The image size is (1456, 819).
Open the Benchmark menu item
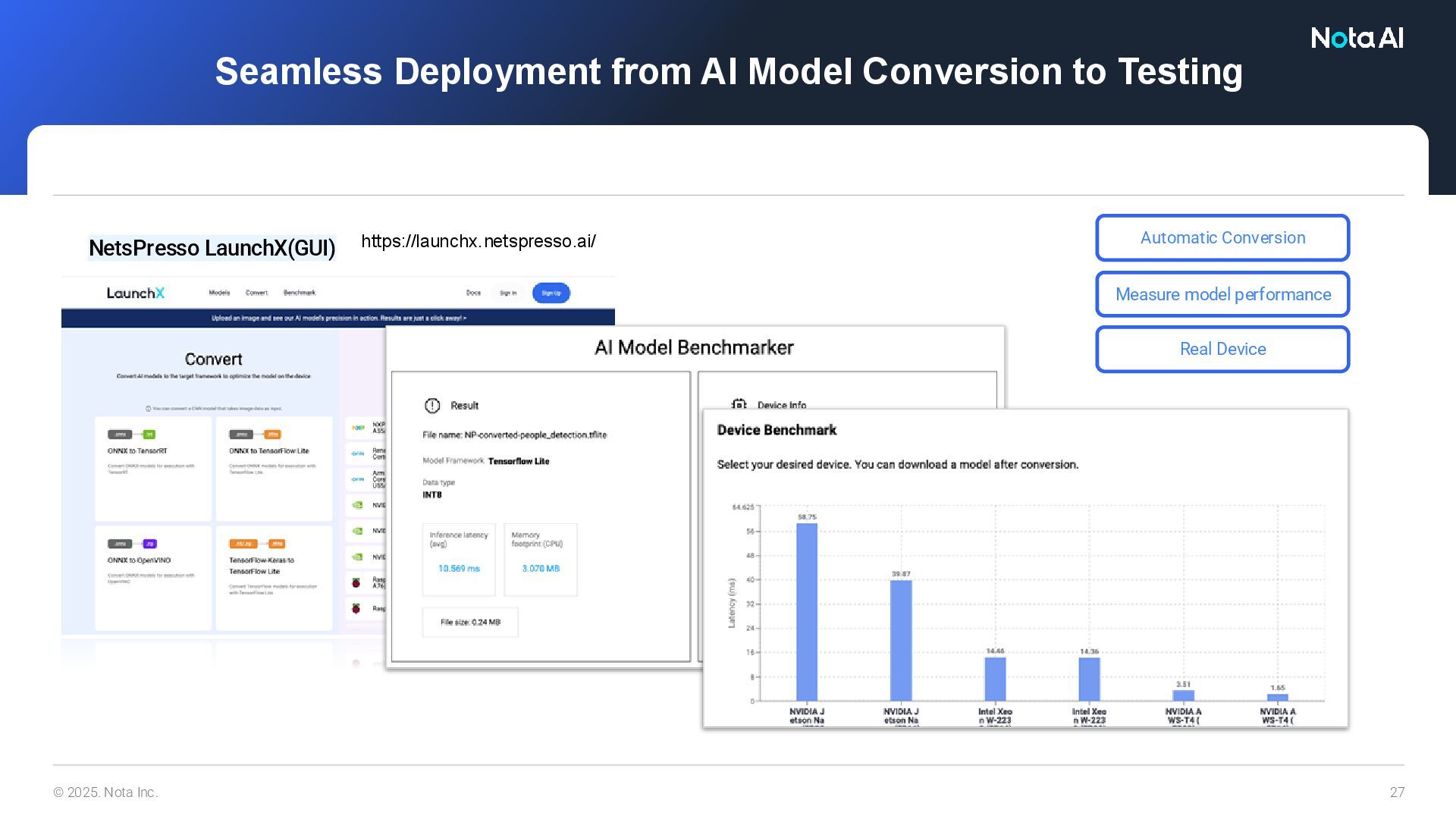pos(300,293)
